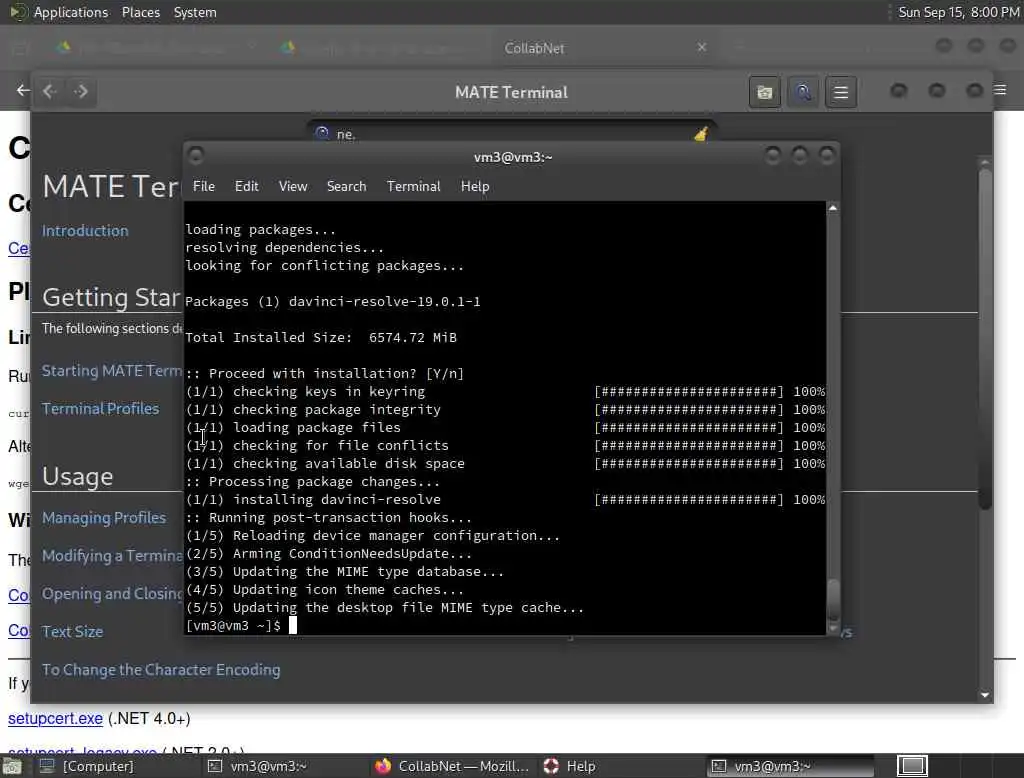This screenshot has width=1024, height=778.
Task: Open the hamburger menu in Help viewer
Action: 840,92
